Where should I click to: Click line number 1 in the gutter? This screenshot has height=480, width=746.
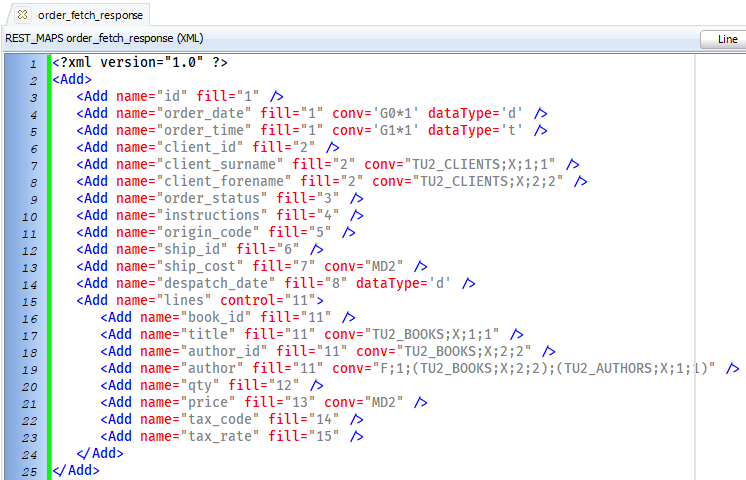[x=33, y=63]
